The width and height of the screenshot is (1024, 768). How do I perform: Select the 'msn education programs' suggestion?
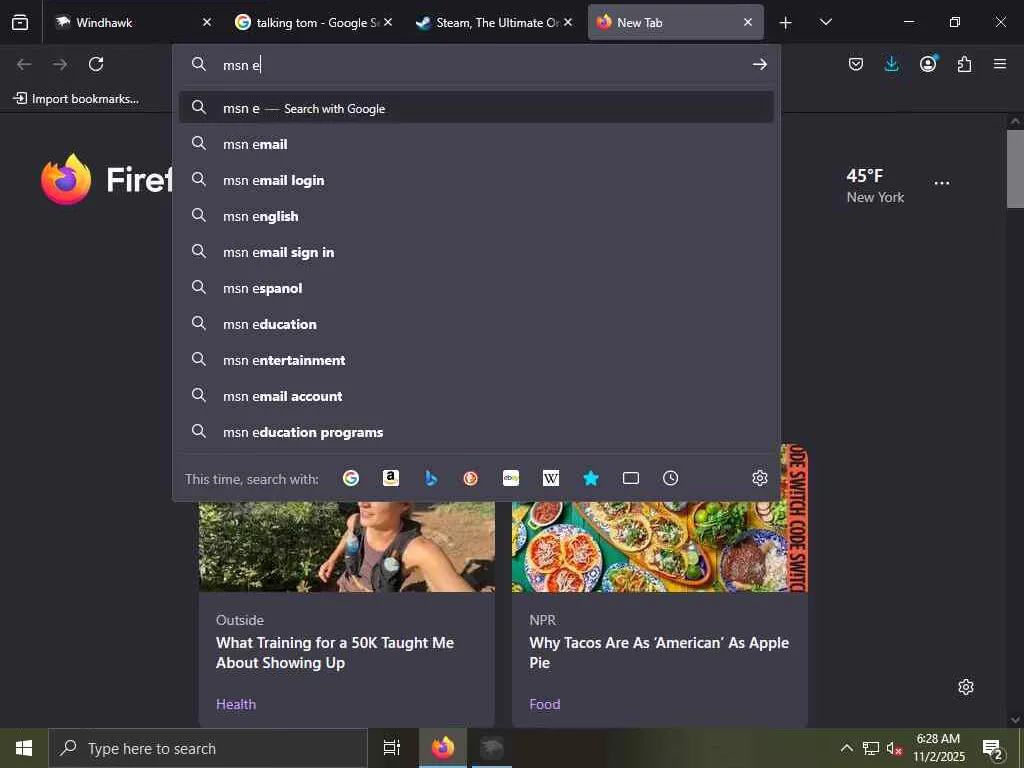[x=476, y=432]
